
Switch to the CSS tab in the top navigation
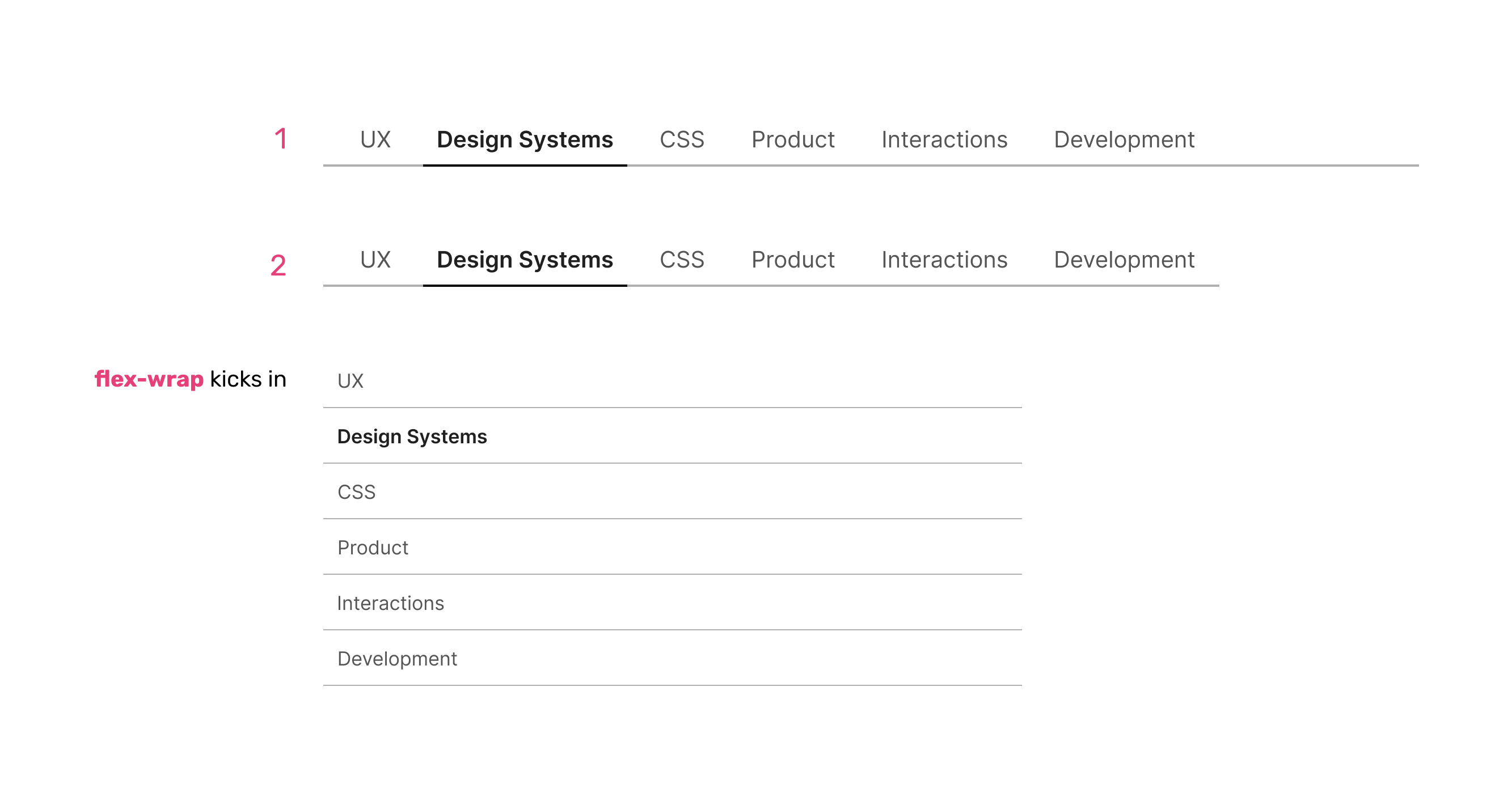click(683, 139)
